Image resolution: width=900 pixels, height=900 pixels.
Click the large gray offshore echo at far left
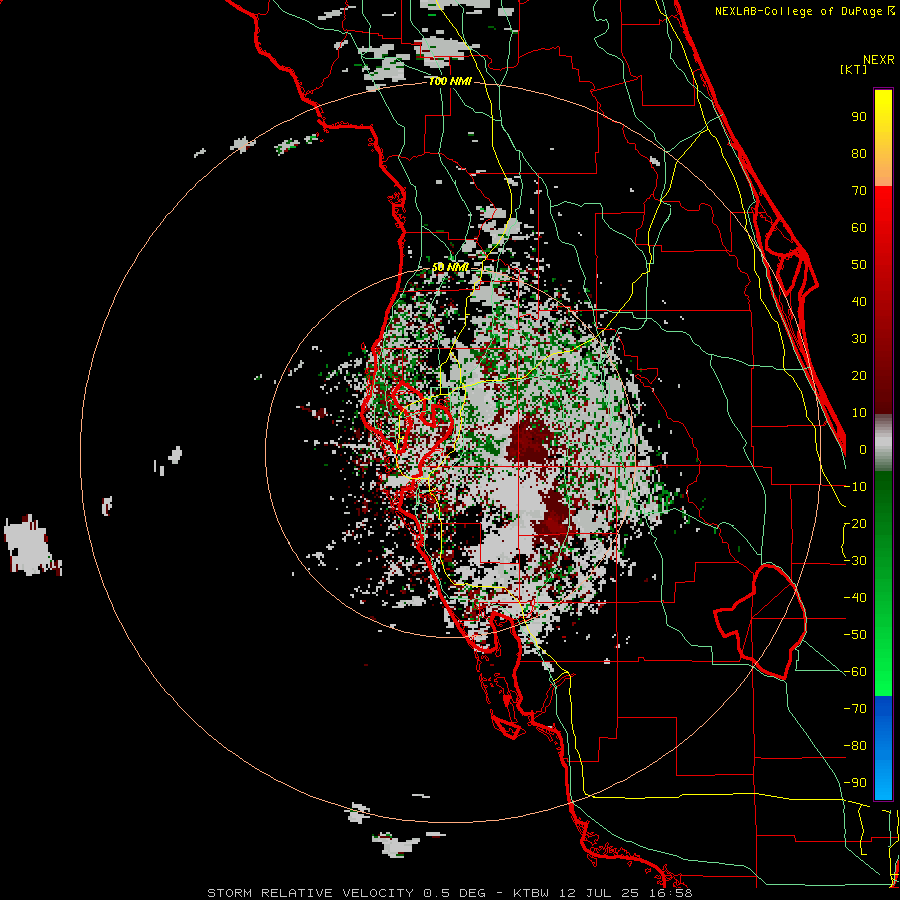pos(29,545)
